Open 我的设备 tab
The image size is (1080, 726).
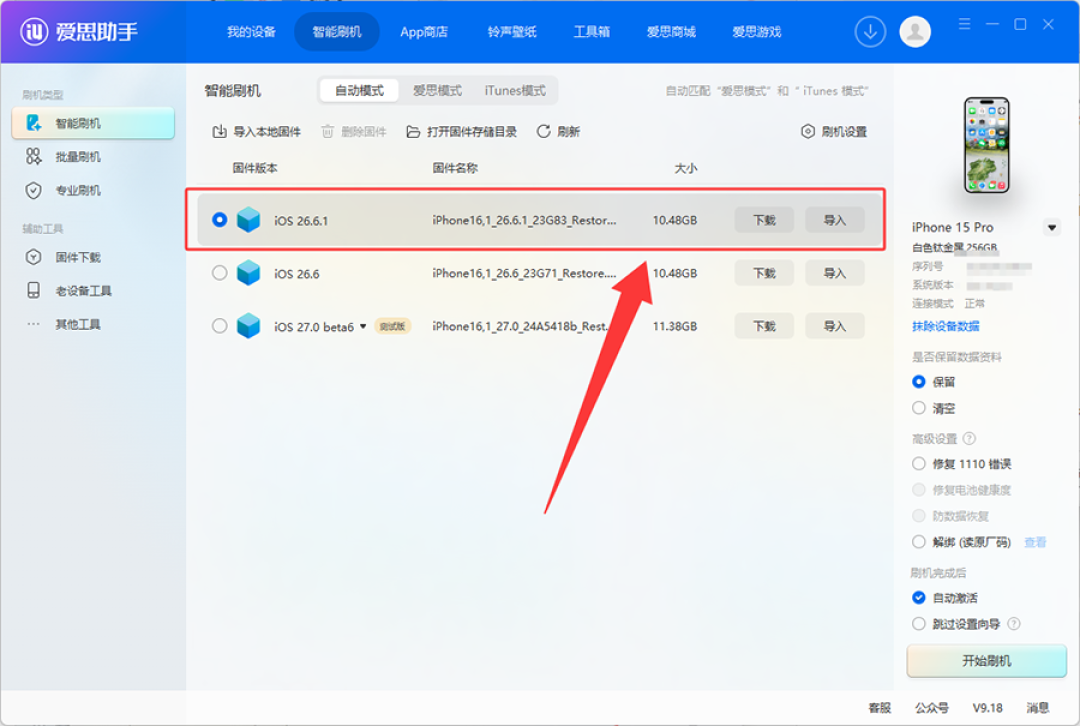tap(251, 32)
